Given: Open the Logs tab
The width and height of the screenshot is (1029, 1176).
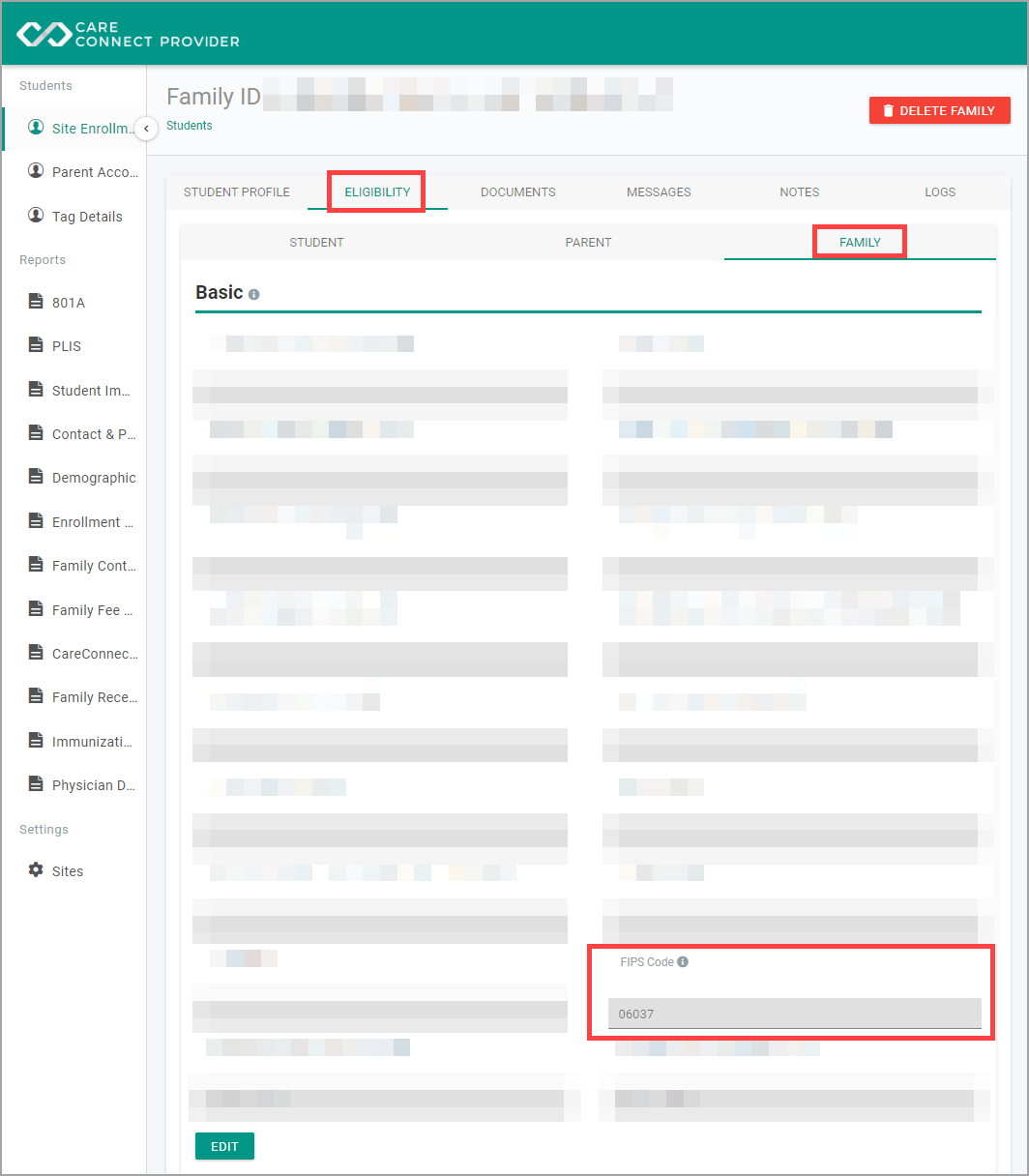Looking at the screenshot, I should click(x=940, y=191).
